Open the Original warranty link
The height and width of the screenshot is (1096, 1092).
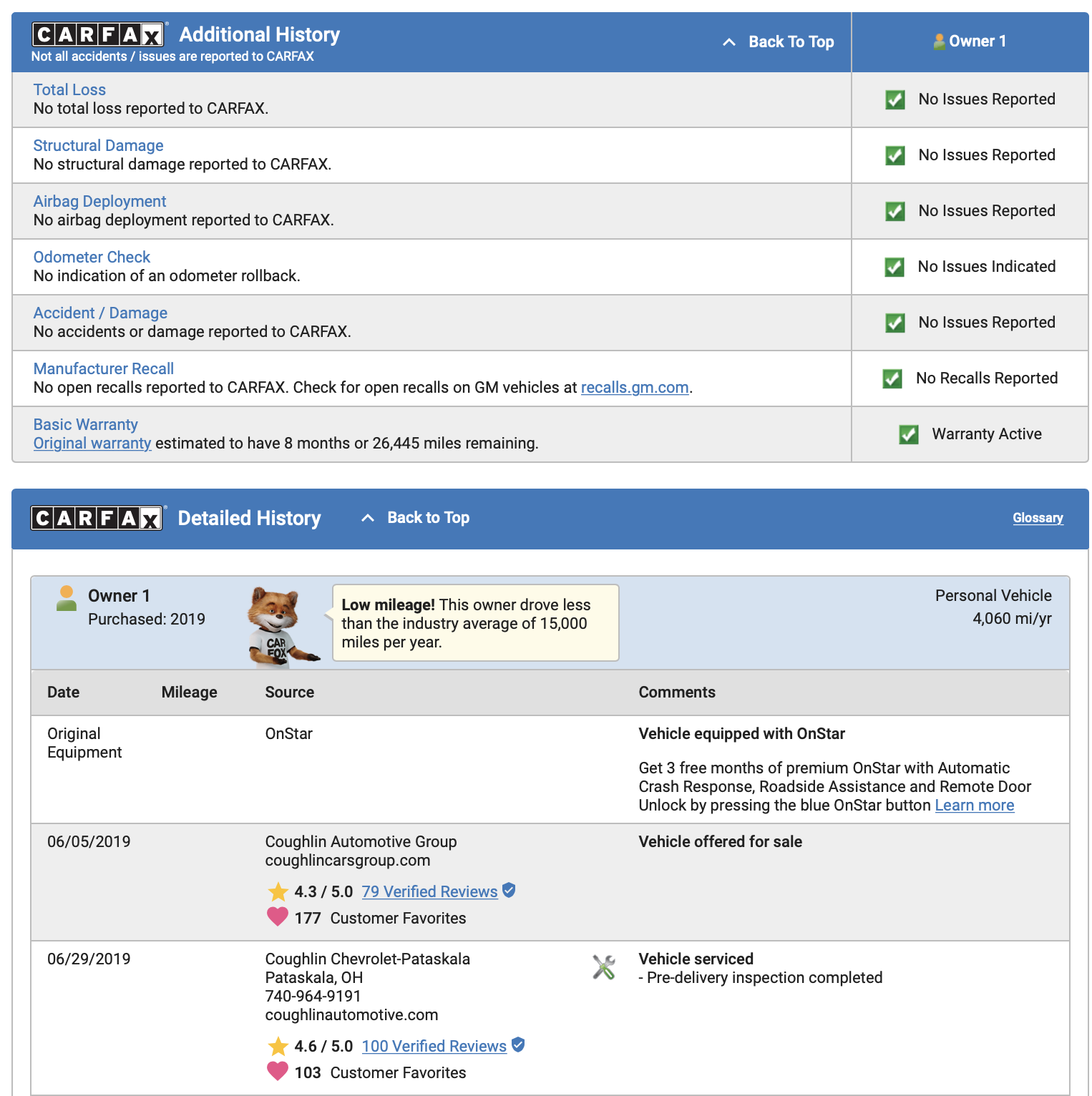(x=92, y=444)
